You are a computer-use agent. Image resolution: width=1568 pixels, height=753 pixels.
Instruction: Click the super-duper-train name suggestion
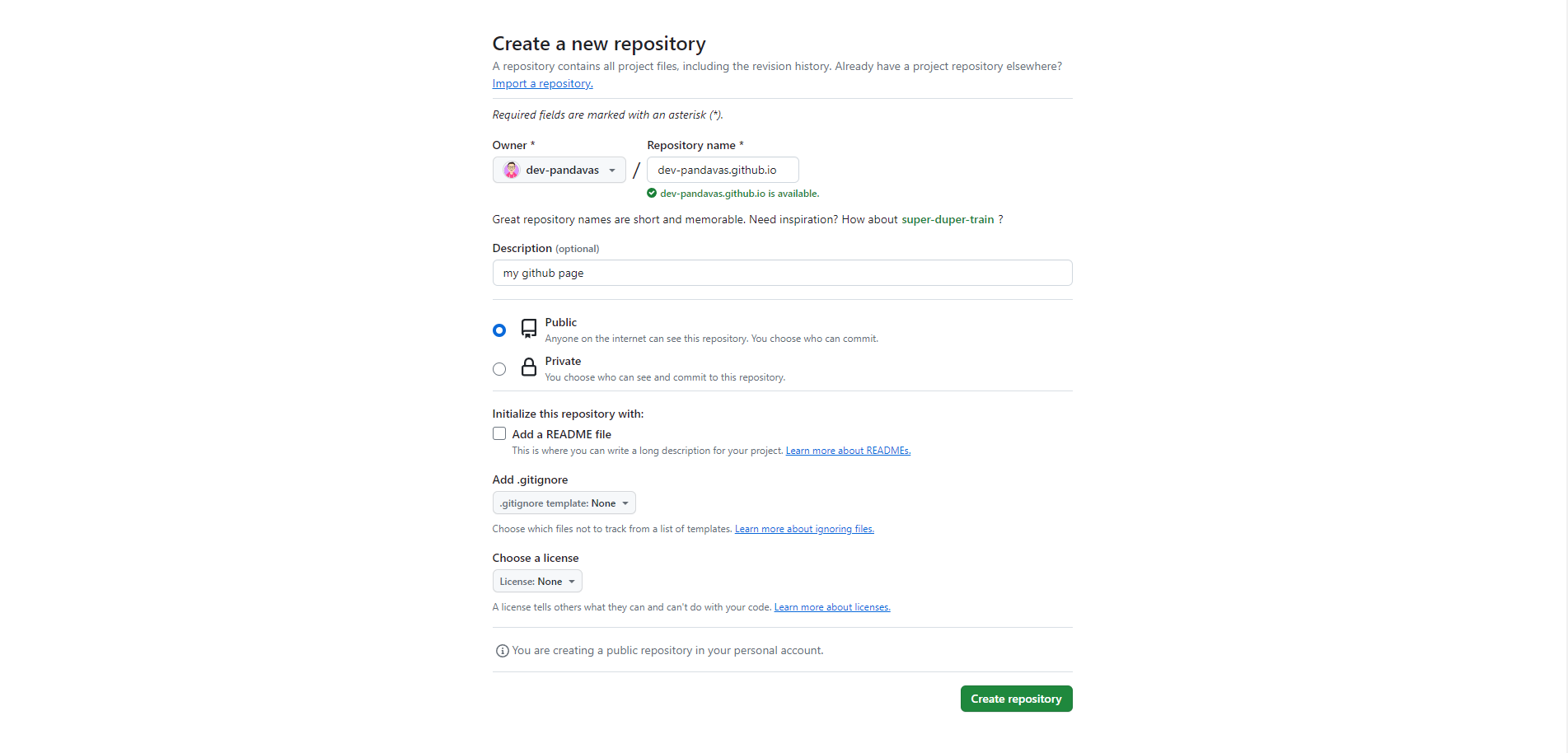coord(948,219)
